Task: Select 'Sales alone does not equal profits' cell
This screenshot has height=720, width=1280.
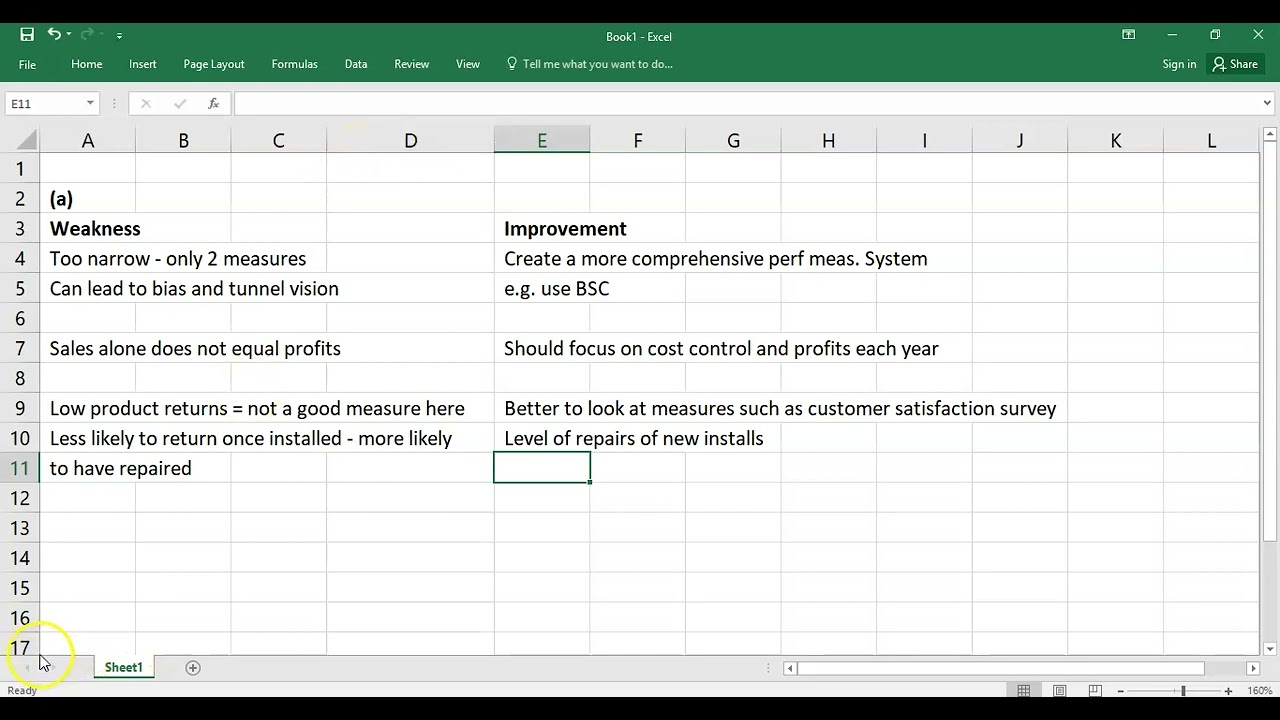Action: click(88, 348)
